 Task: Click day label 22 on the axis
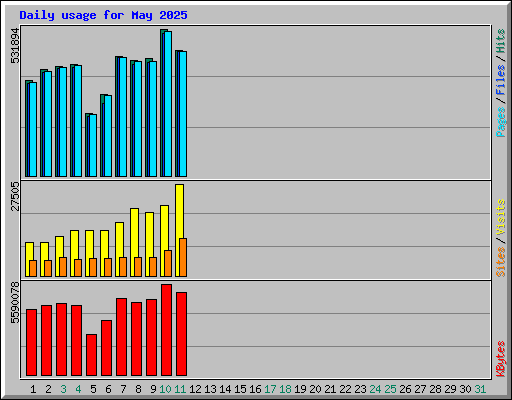click(x=345, y=389)
